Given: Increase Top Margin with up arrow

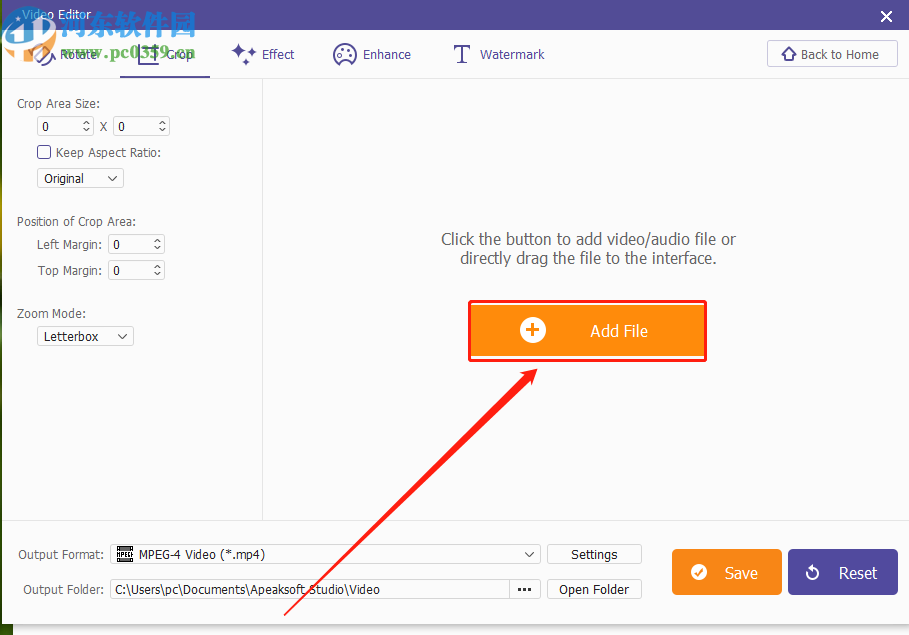Looking at the screenshot, I should (x=157, y=266).
